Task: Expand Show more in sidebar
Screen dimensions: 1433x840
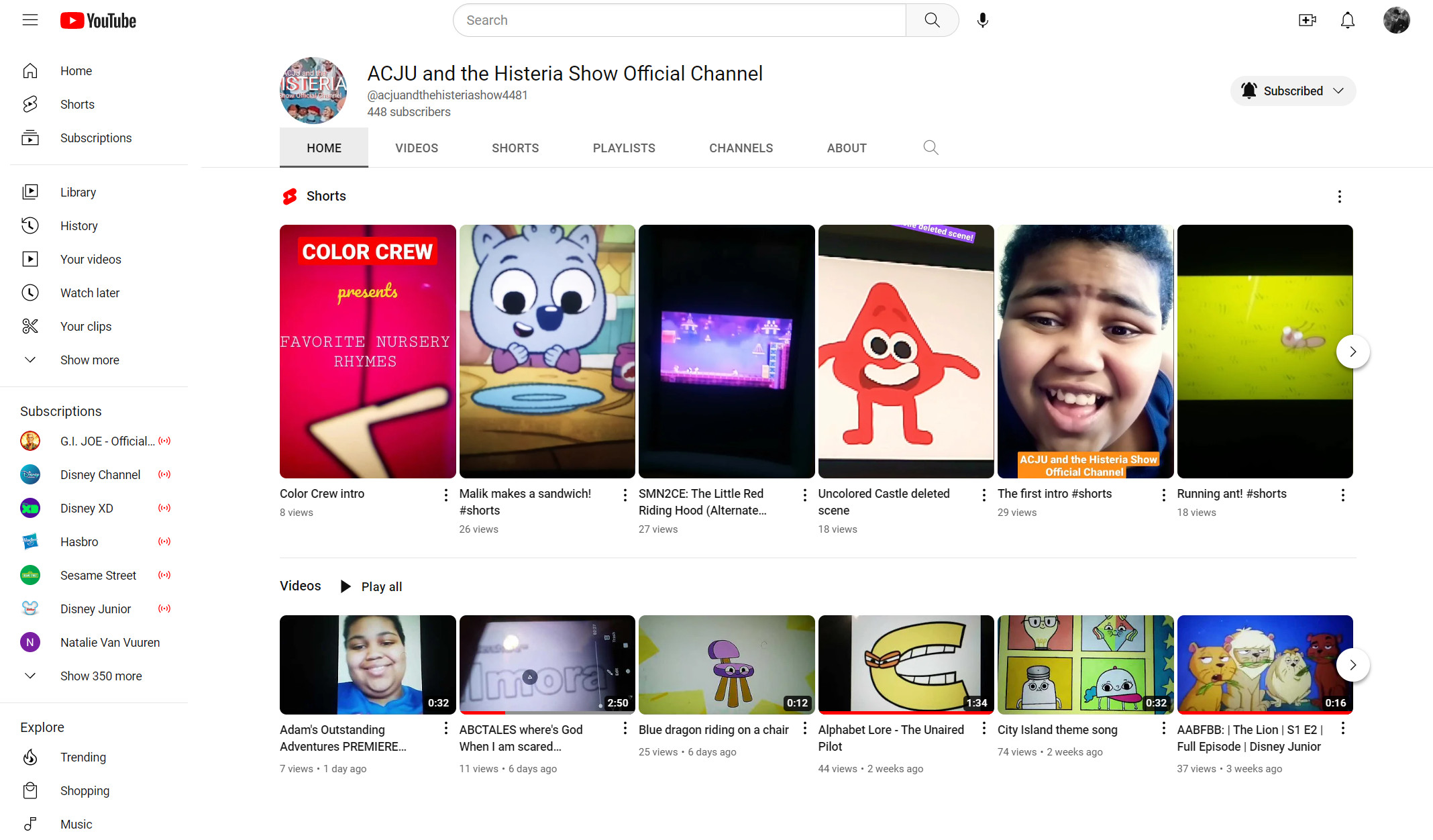Action: (x=89, y=360)
